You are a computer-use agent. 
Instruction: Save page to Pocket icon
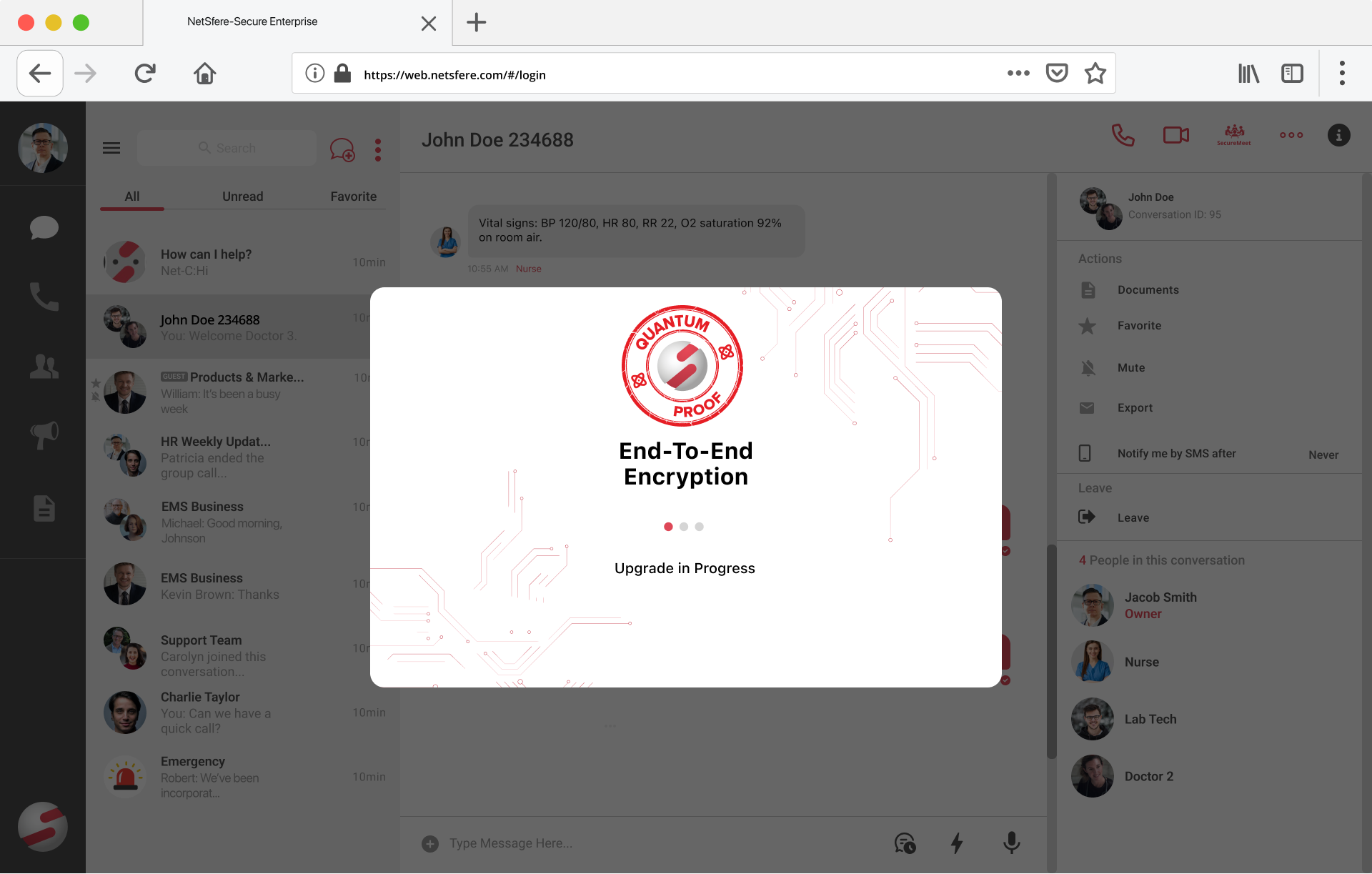(1057, 74)
